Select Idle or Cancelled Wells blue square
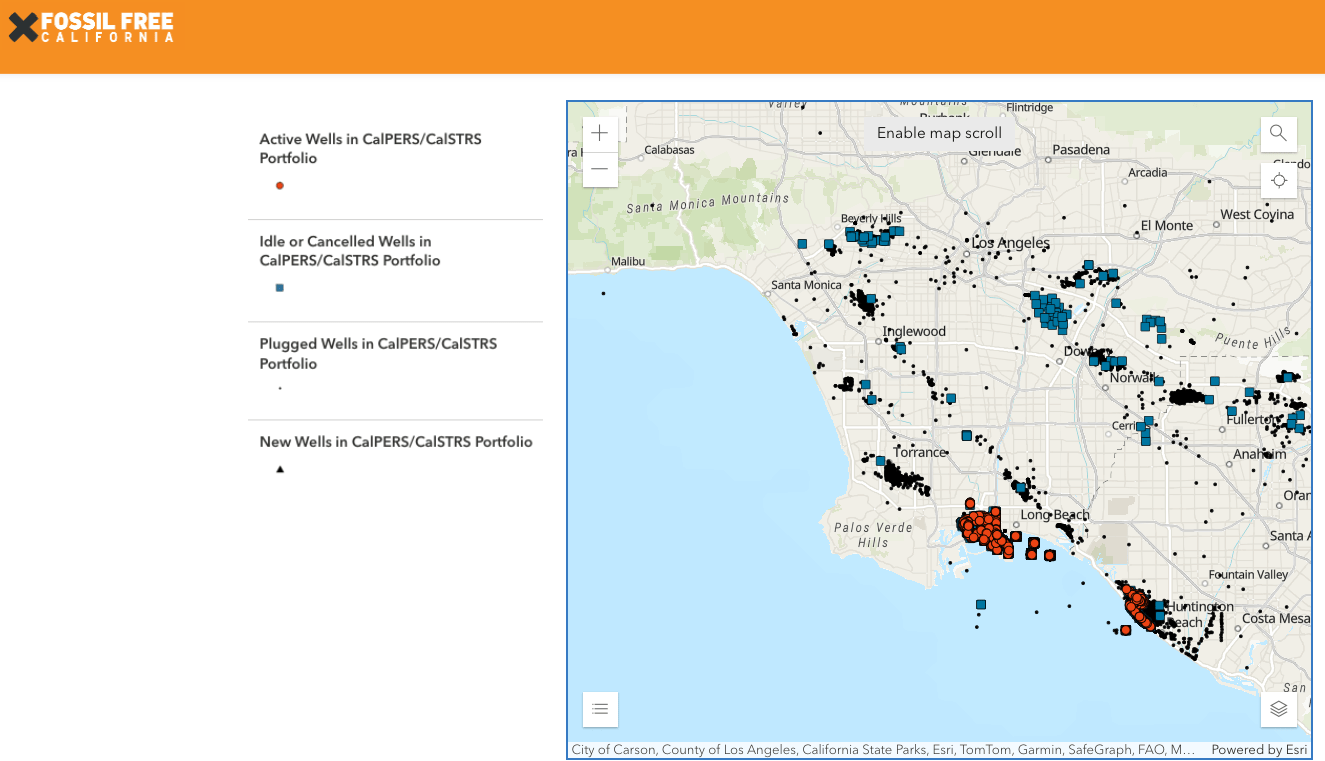 click(280, 288)
